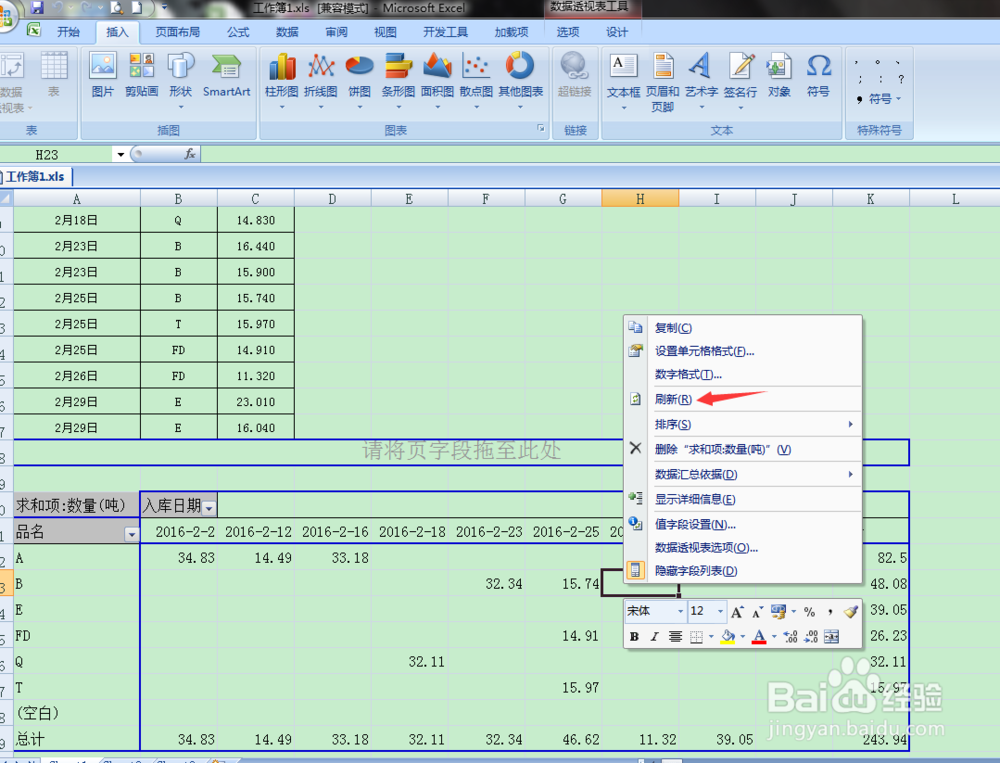Insert a SmartArt graphic
The width and height of the screenshot is (1000, 763).
click(226, 75)
